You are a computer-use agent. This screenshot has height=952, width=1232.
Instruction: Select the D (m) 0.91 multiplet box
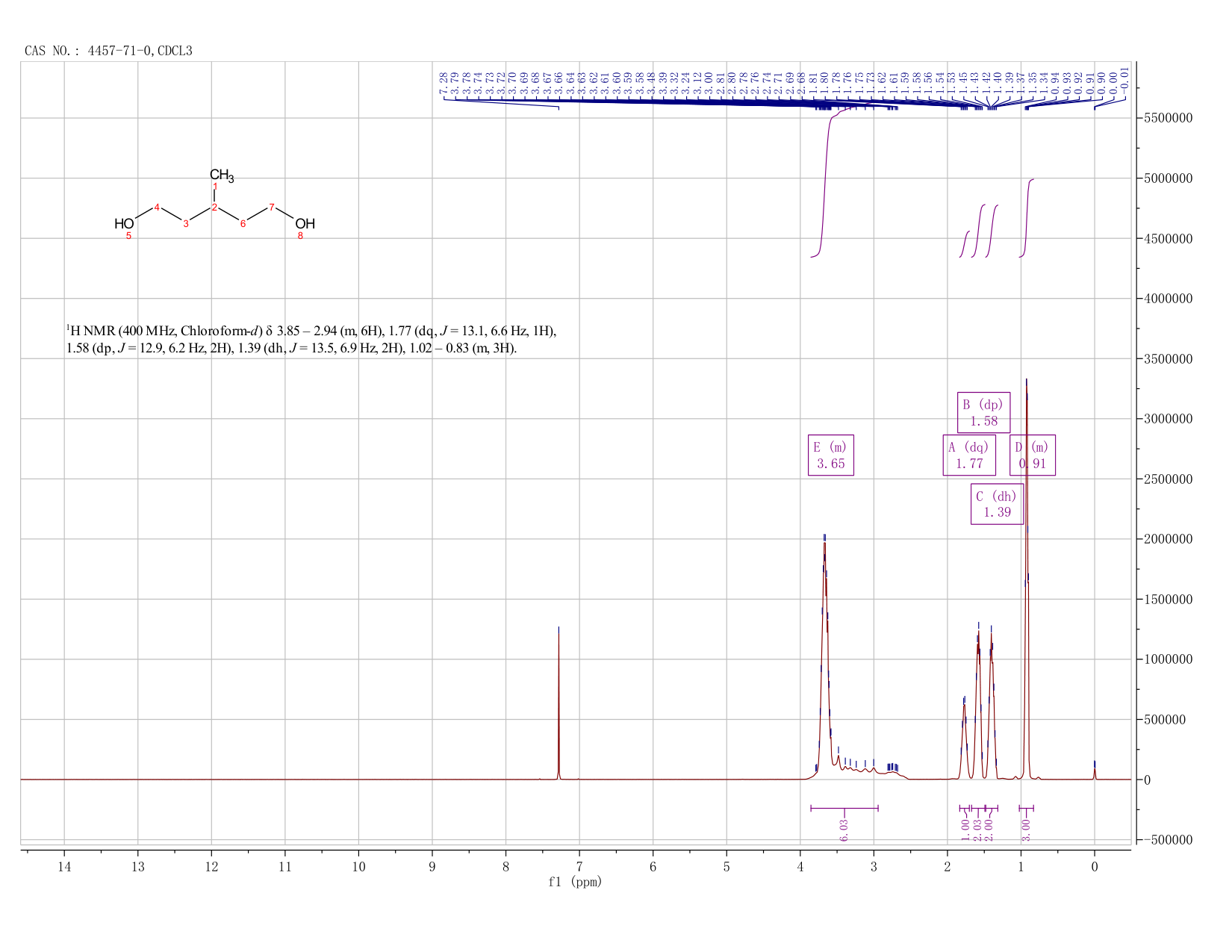1033,455
